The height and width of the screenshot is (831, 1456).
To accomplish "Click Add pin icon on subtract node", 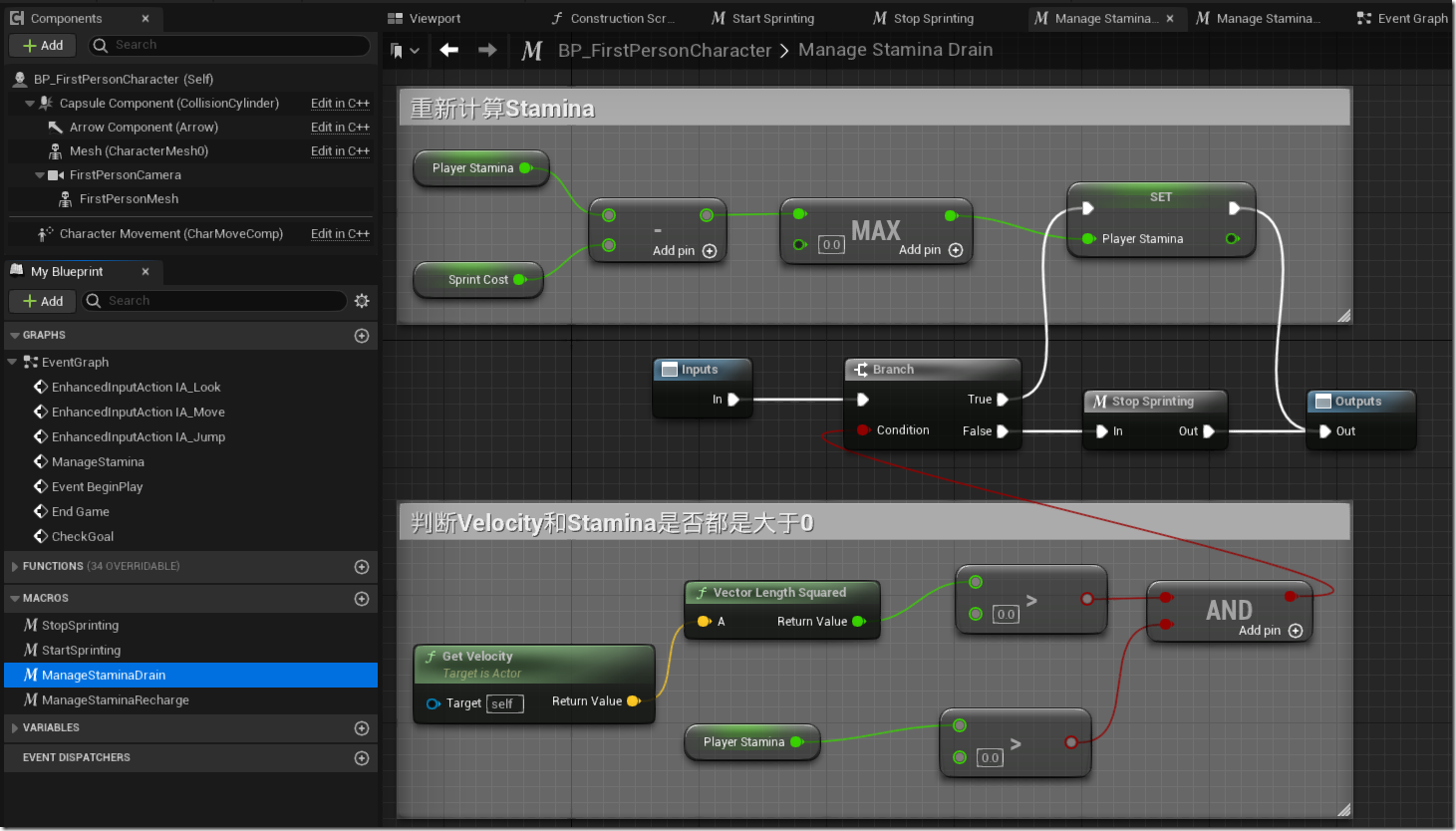I will click(710, 251).
